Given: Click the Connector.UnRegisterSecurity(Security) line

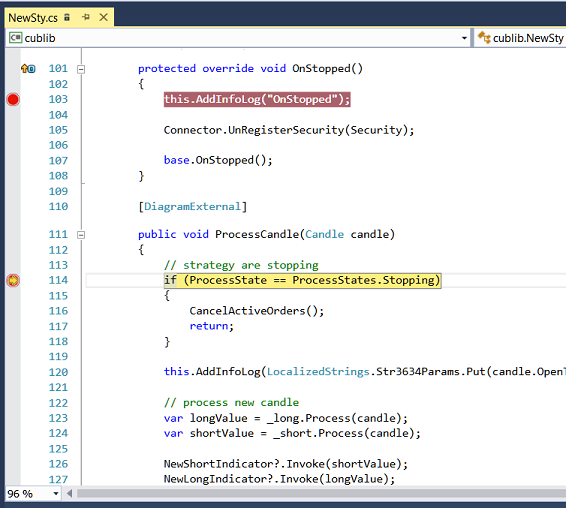Looking at the screenshot, I should (x=289, y=130).
